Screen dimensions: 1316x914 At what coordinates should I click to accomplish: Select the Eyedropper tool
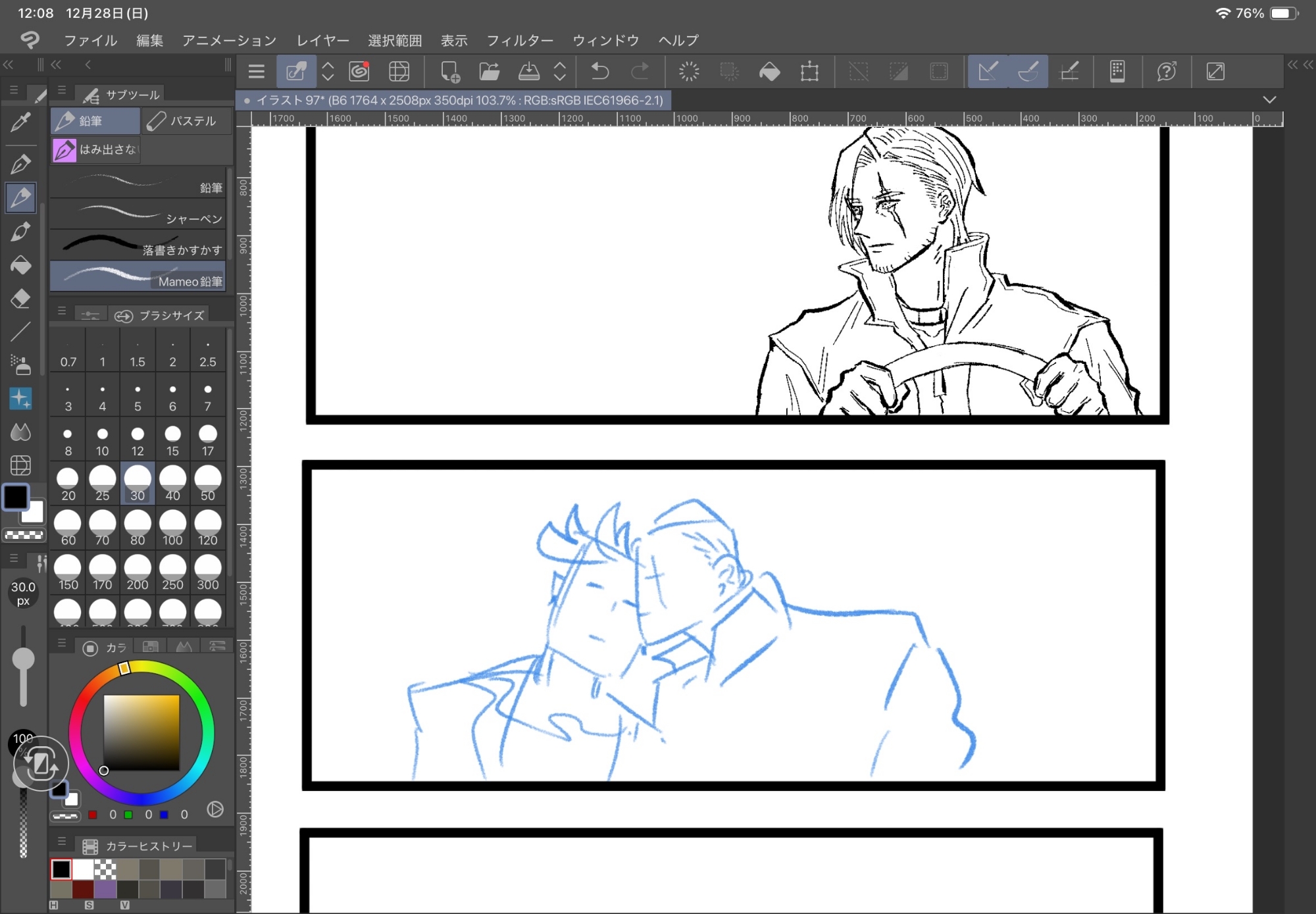20,122
